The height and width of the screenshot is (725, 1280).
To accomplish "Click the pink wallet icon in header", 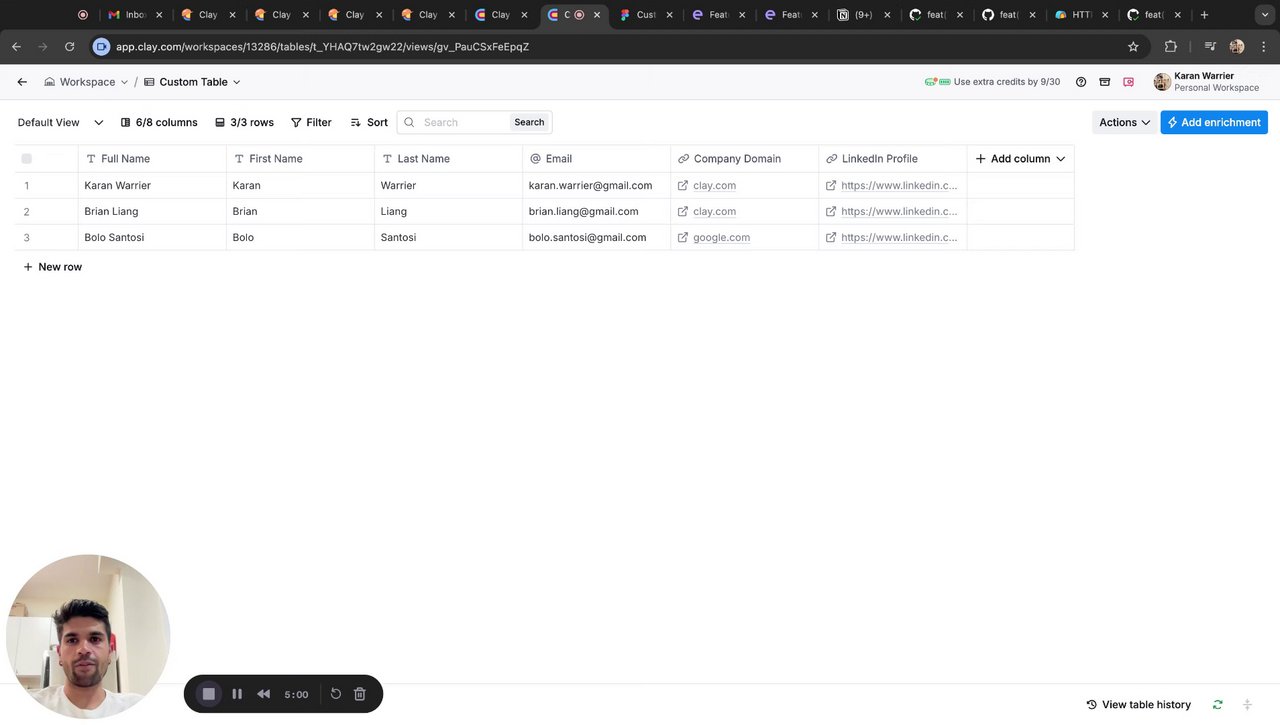I will [1129, 82].
